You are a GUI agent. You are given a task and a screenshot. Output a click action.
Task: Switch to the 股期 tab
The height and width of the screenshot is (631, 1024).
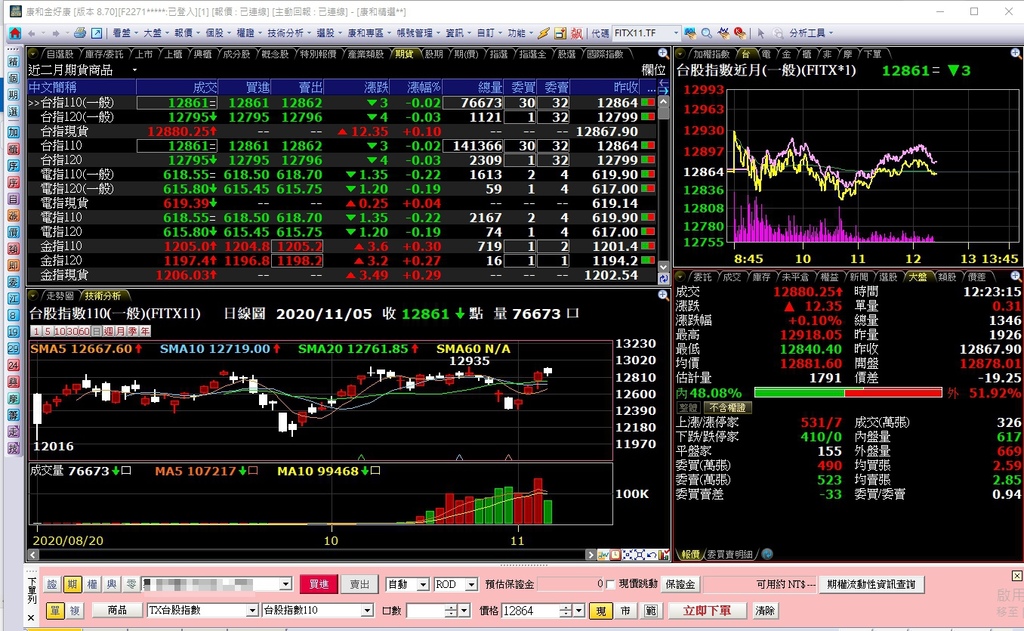point(434,54)
